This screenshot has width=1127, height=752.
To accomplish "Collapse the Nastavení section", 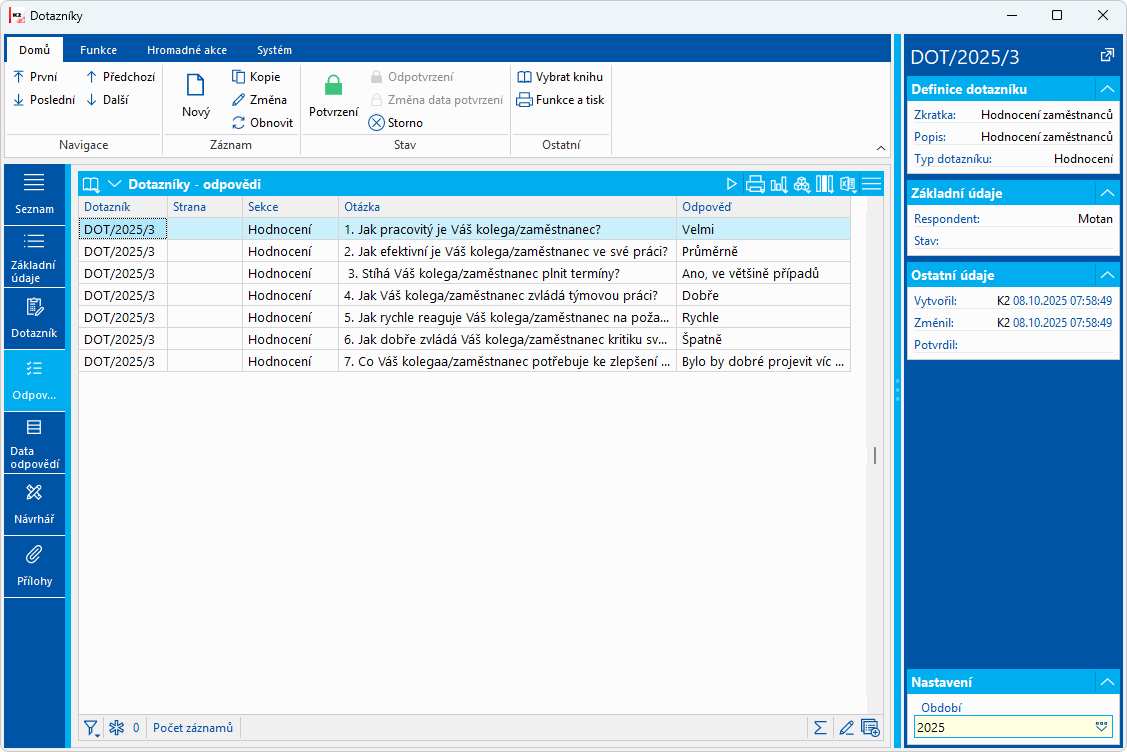I will (x=1107, y=682).
